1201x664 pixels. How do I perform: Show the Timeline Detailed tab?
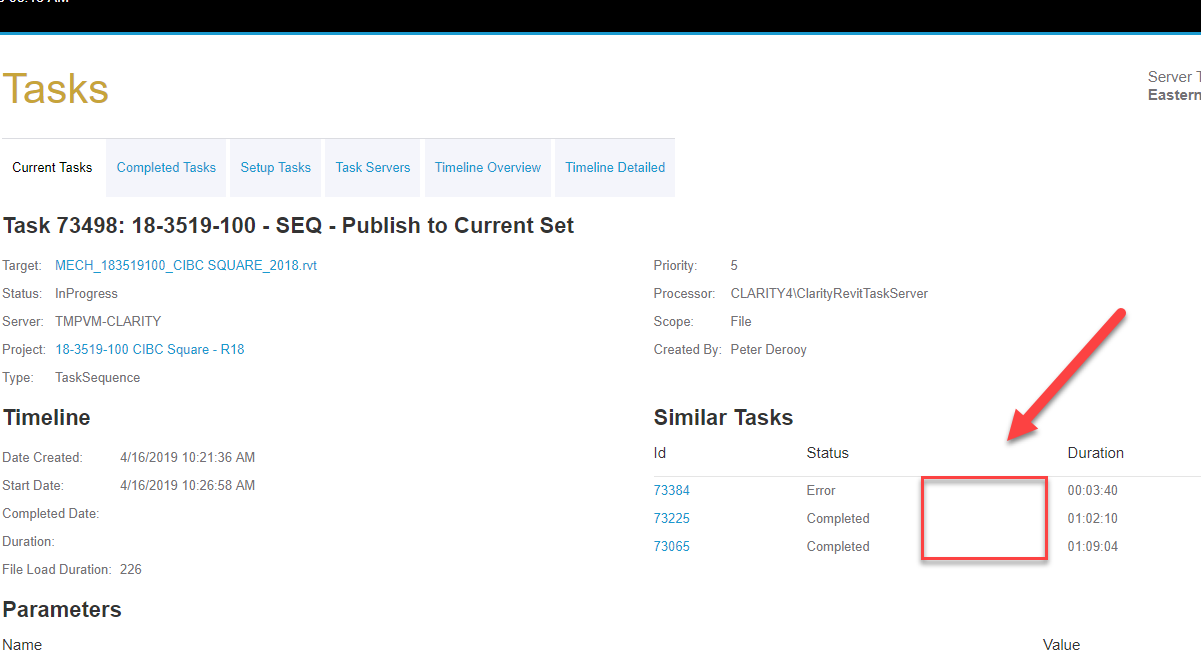pos(614,167)
